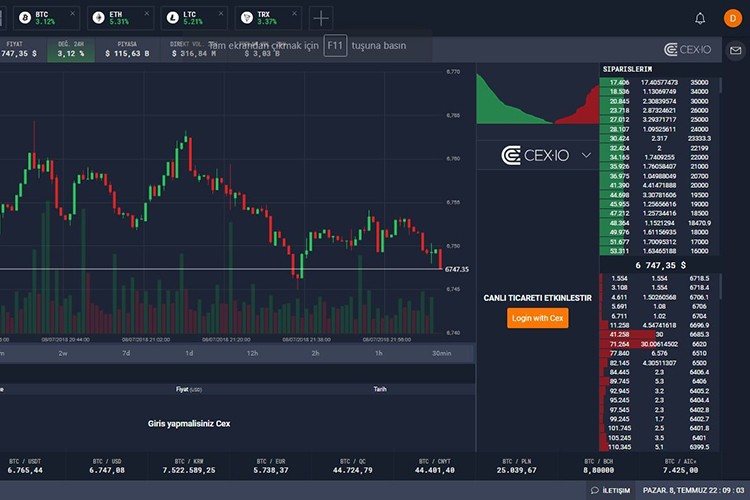Click the notification bell icon
Viewport: 750px width, 500px height.
click(x=700, y=18)
